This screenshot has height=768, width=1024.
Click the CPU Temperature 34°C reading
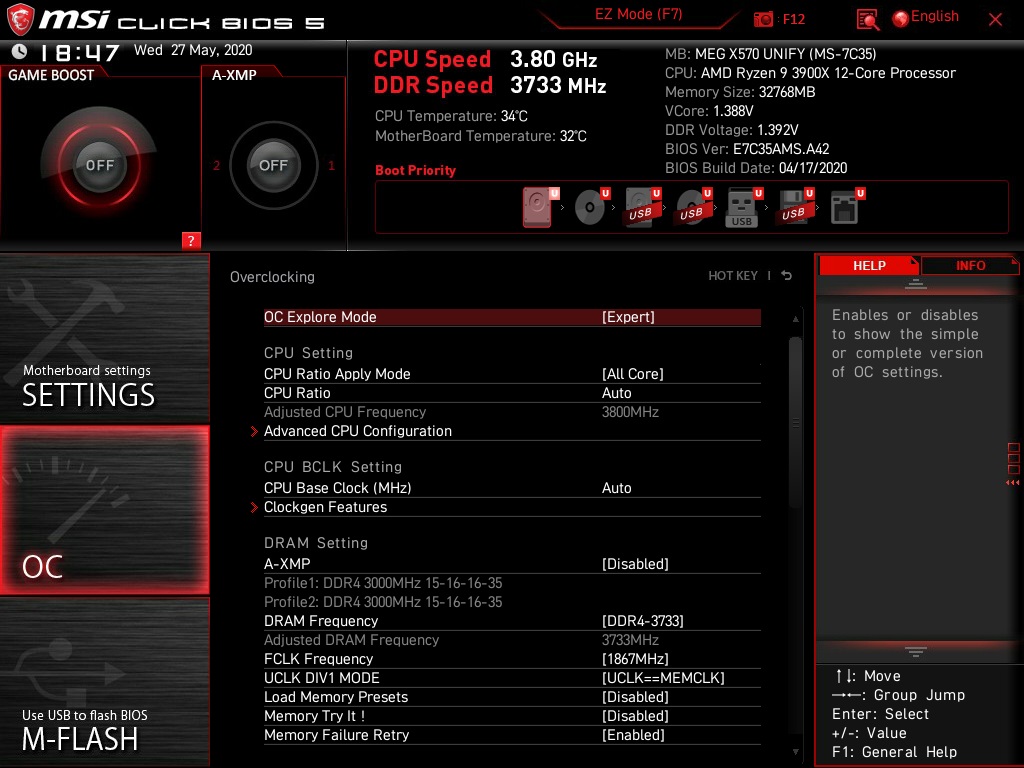[x=451, y=116]
